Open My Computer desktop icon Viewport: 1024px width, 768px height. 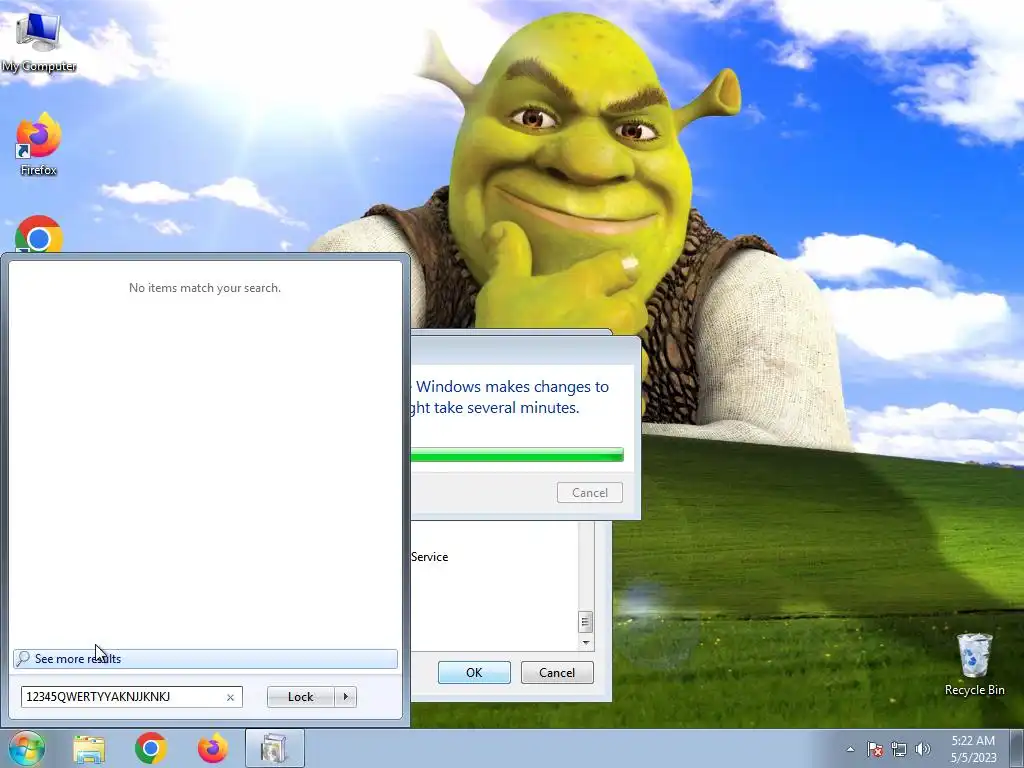[x=39, y=42]
